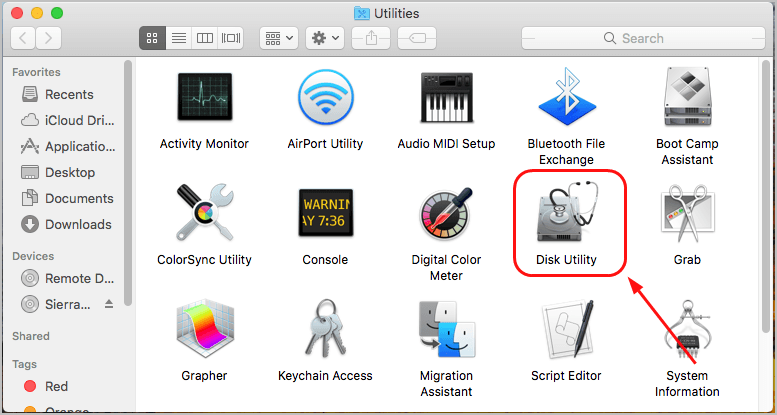The height and width of the screenshot is (415, 777).
Task: Open Downloads in the sidebar
Action: pyautogui.click(x=66, y=225)
